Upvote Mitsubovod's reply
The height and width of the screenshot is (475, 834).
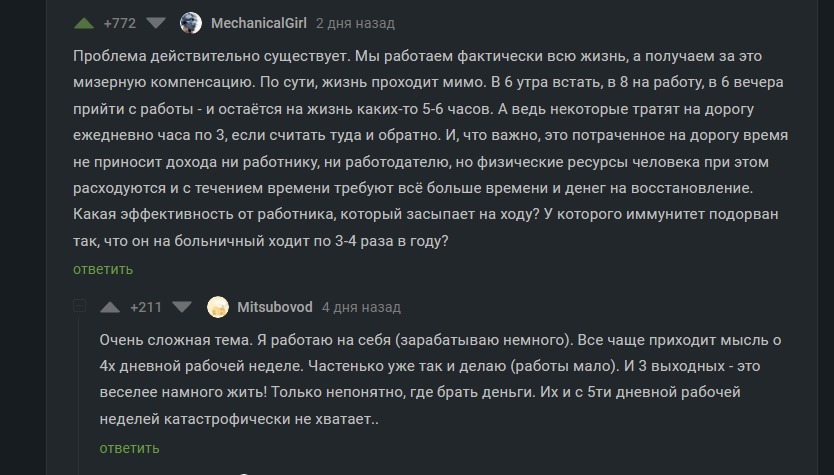[111, 307]
